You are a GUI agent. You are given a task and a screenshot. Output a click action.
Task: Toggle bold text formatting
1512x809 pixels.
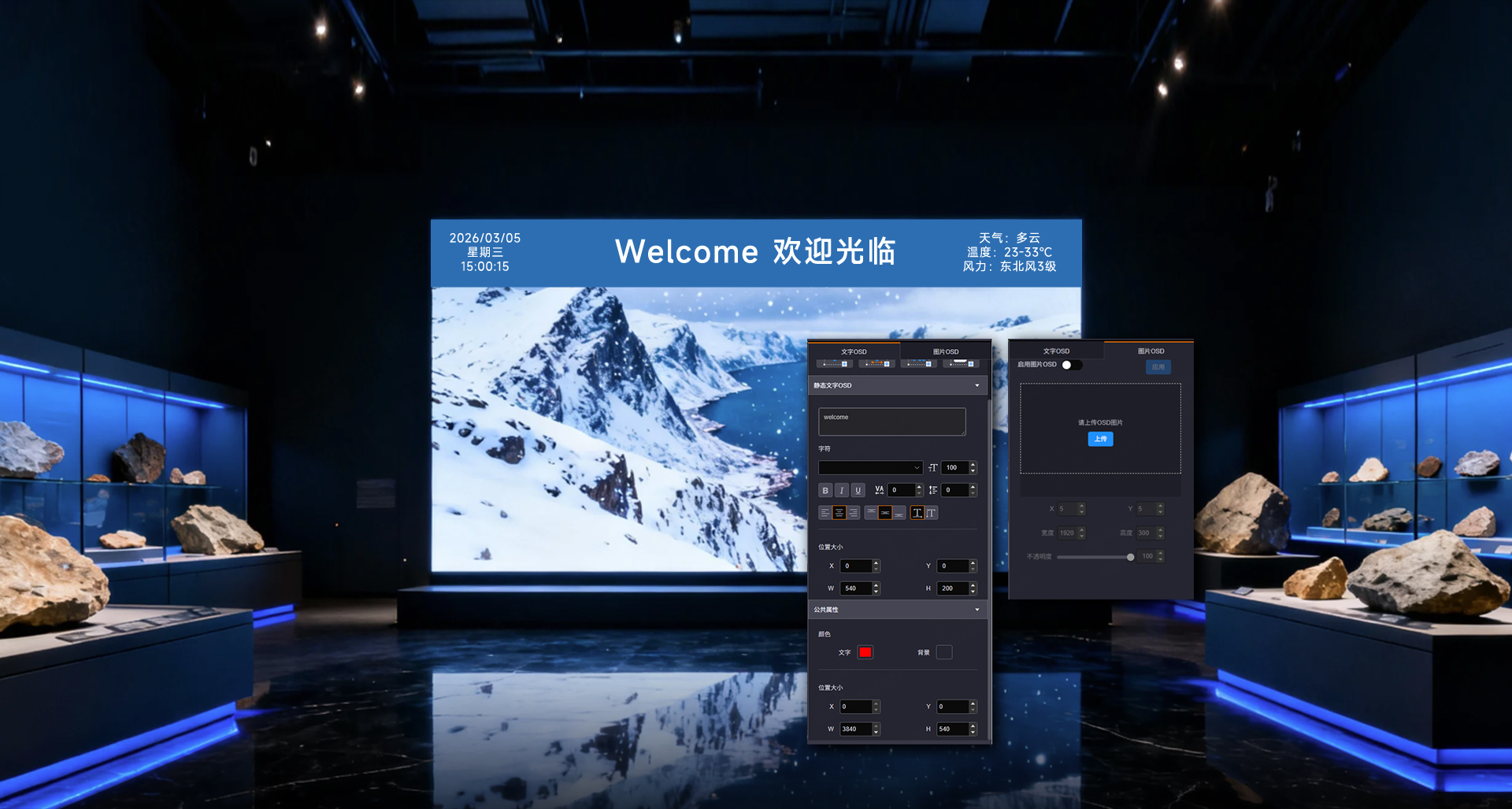(x=825, y=491)
